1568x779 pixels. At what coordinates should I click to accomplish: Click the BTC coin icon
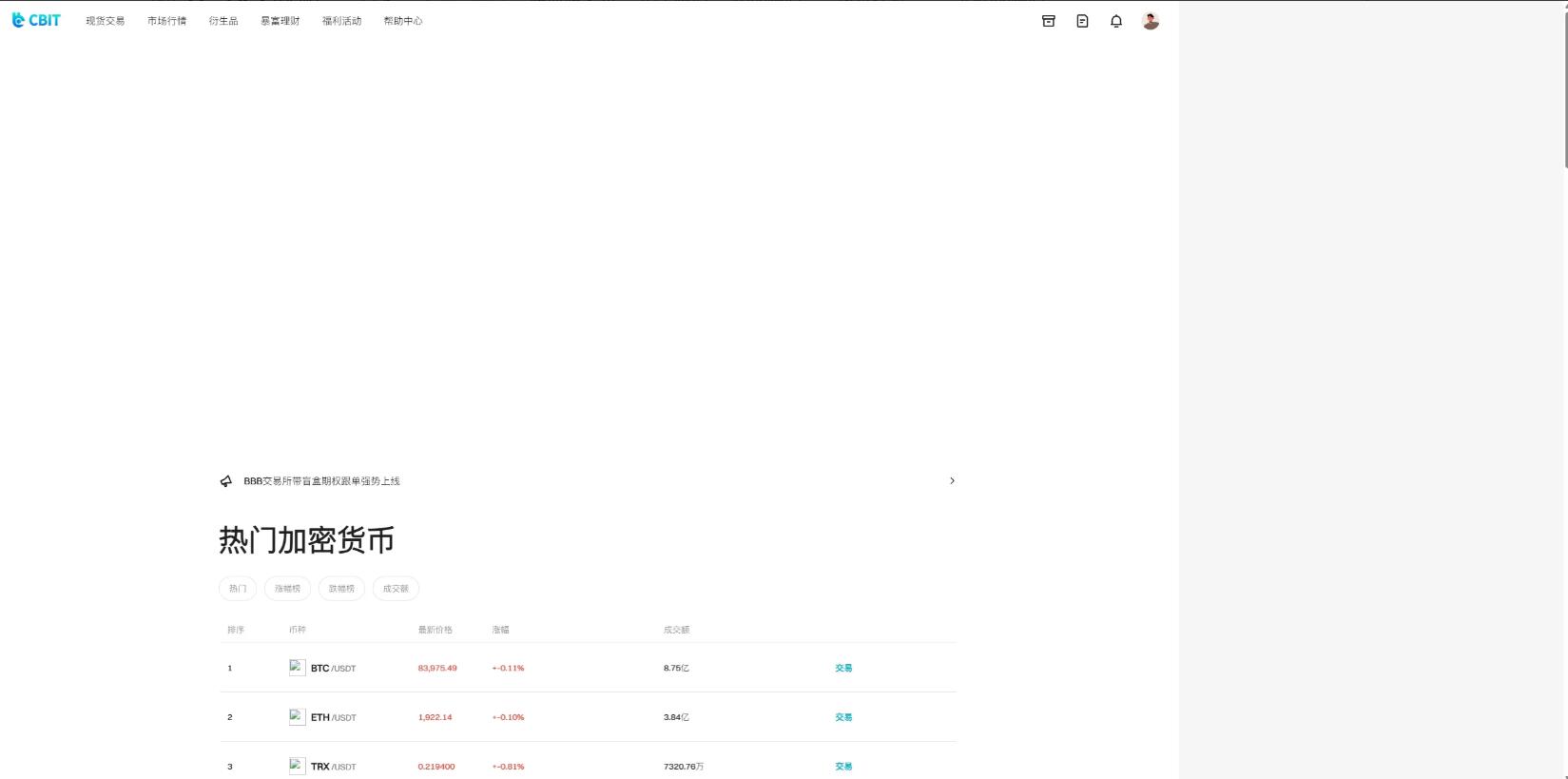pos(297,668)
